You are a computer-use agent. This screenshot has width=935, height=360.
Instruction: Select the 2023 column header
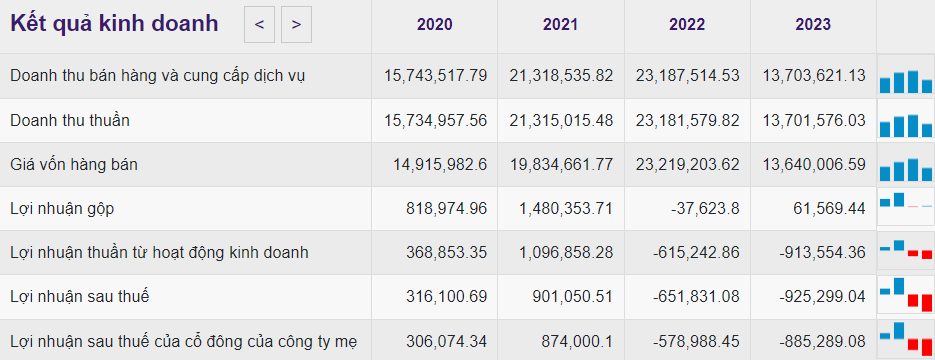813,24
